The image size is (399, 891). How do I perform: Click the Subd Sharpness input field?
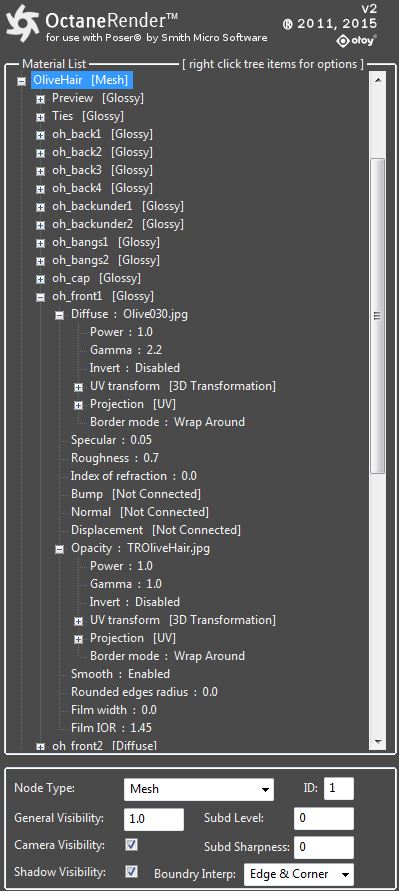(x=323, y=847)
